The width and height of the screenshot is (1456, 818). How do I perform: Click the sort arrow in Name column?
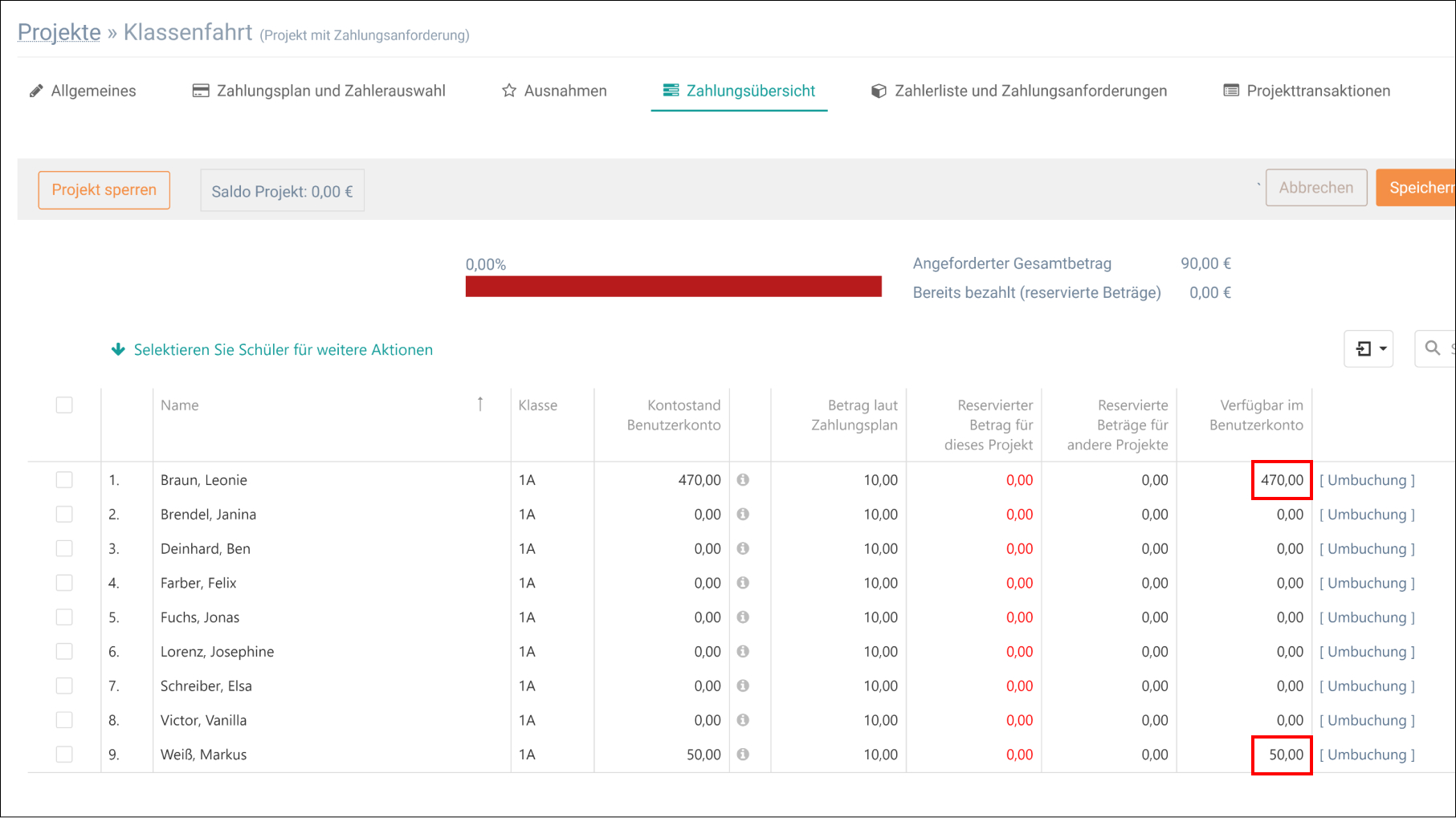pos(480,404)
